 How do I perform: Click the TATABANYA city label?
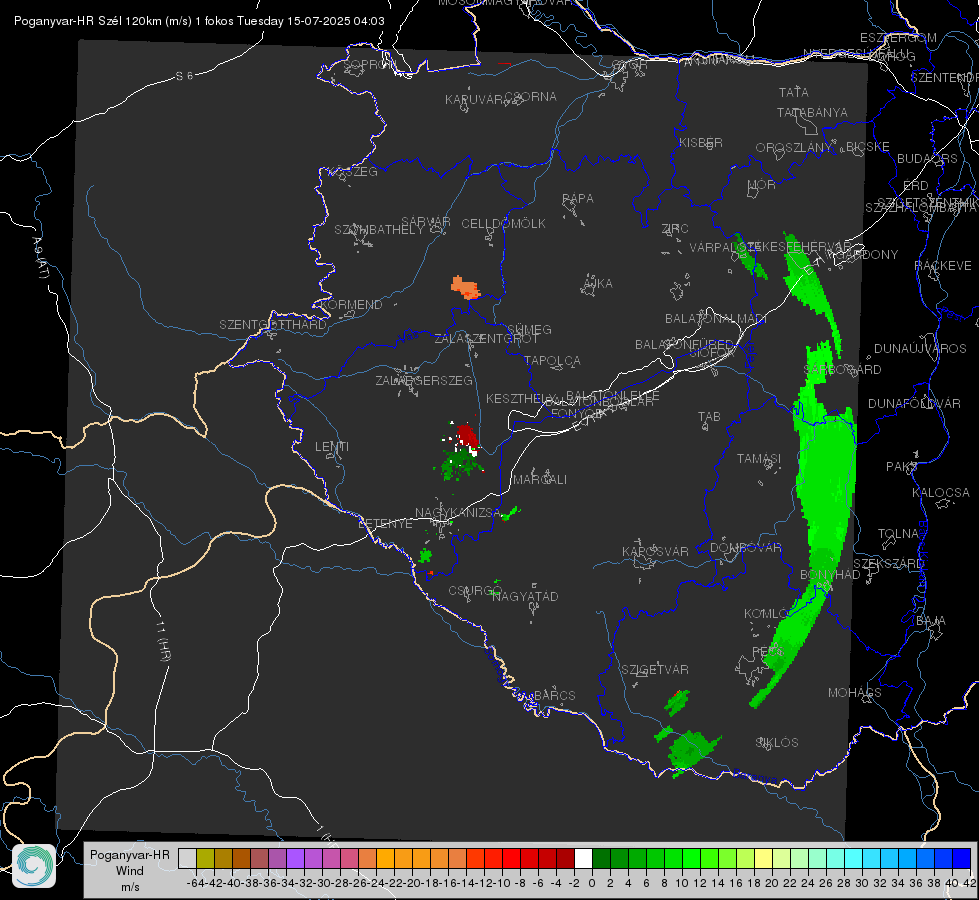pos(812,112)
